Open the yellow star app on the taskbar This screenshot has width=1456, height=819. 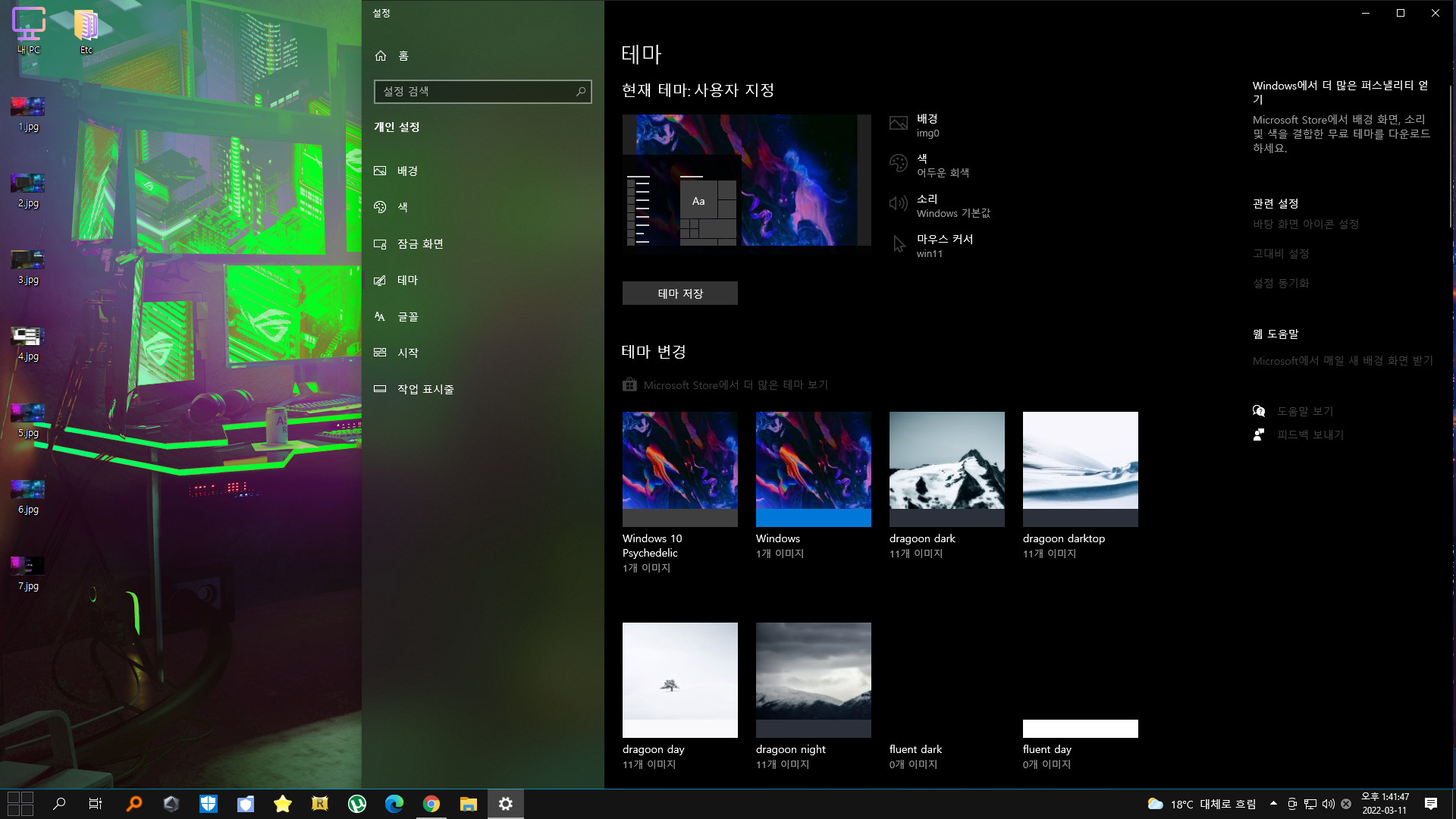point(283,804)
